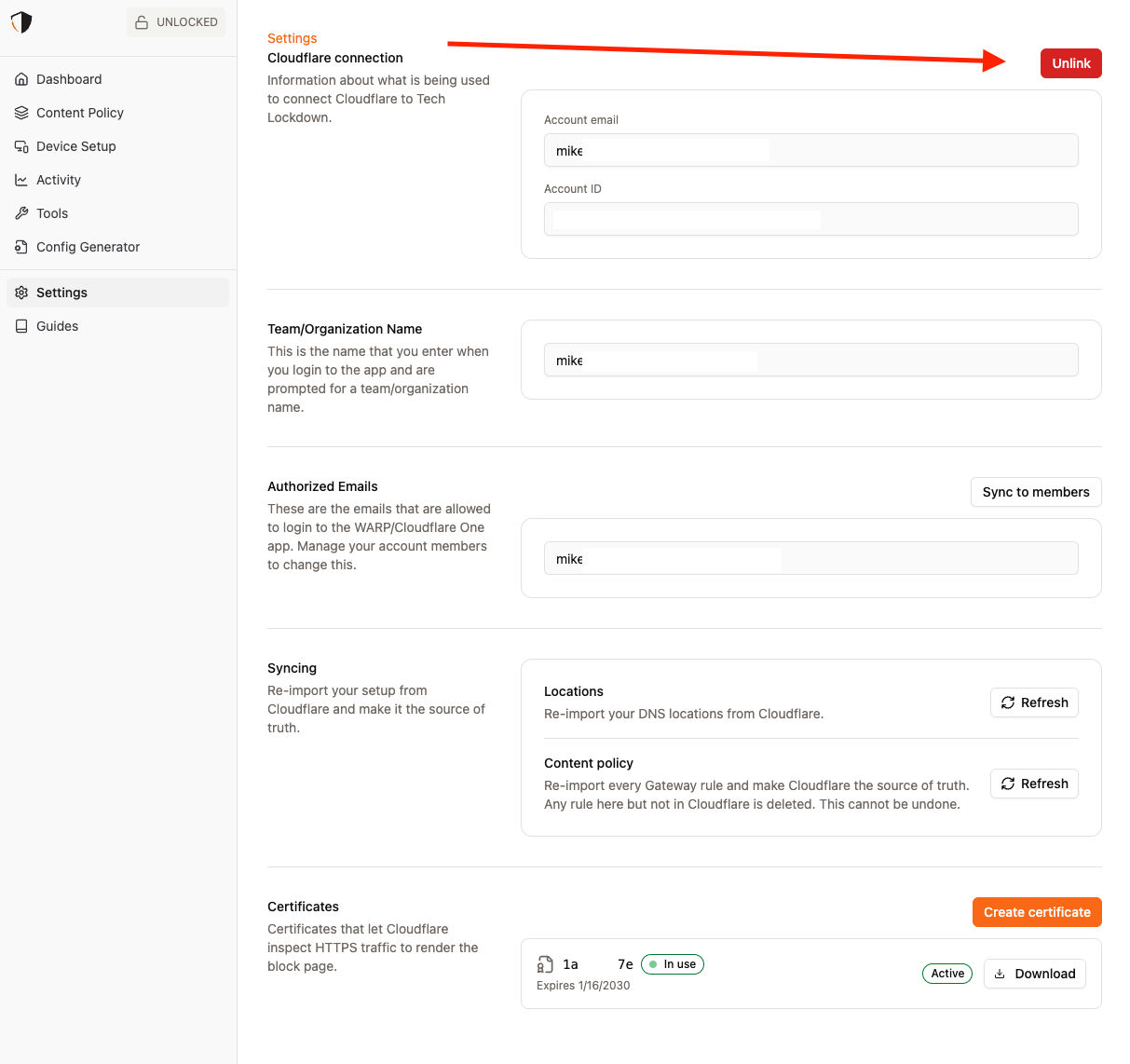The width and height of the screenshot is (1130, 1064).
Task: Click the Settings gear icon
Action: click(21, 293)
